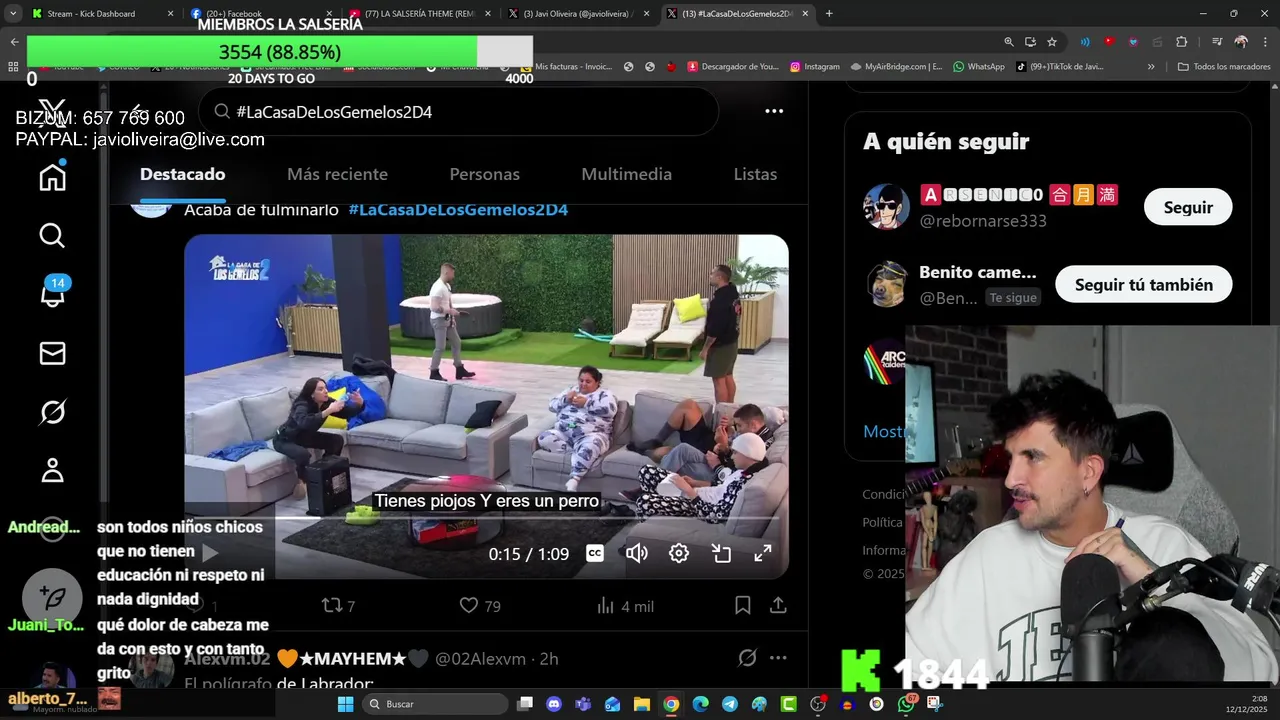1280x720 pixels.
Task: Click the video player frame
Action: point(486,406)
